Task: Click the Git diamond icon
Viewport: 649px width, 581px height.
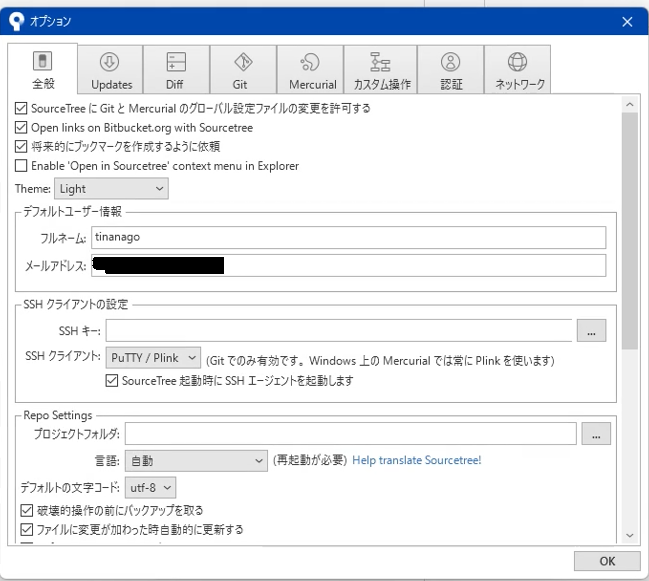Action: [243, 62]
